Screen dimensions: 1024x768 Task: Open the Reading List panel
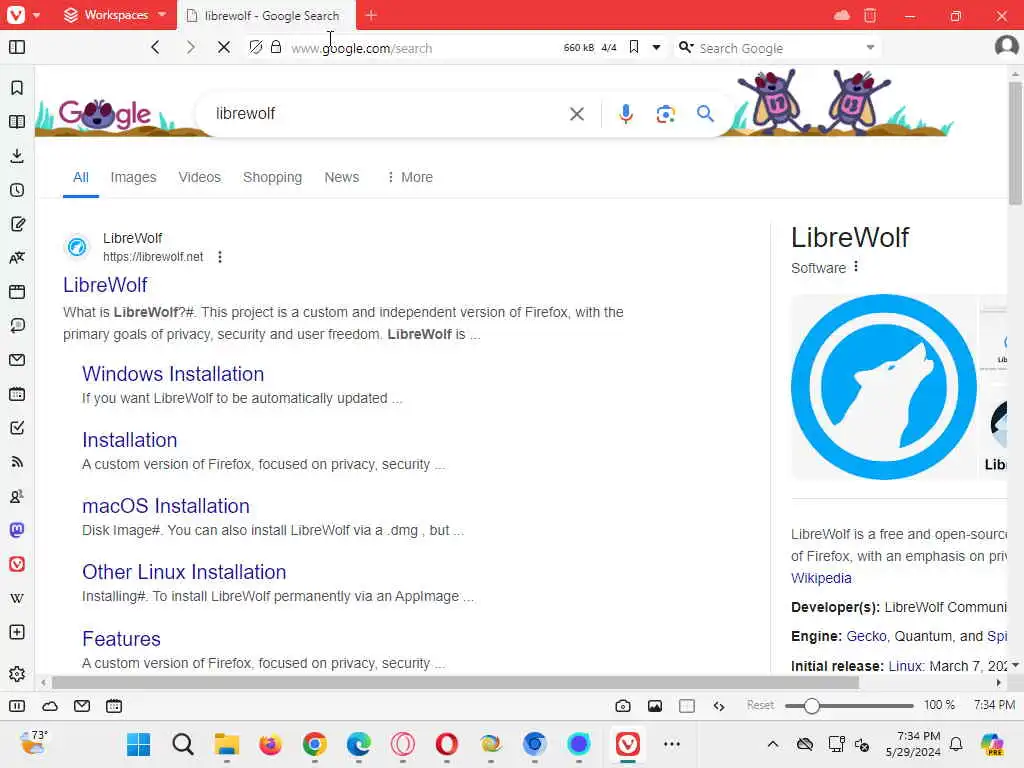coord(17,122)
